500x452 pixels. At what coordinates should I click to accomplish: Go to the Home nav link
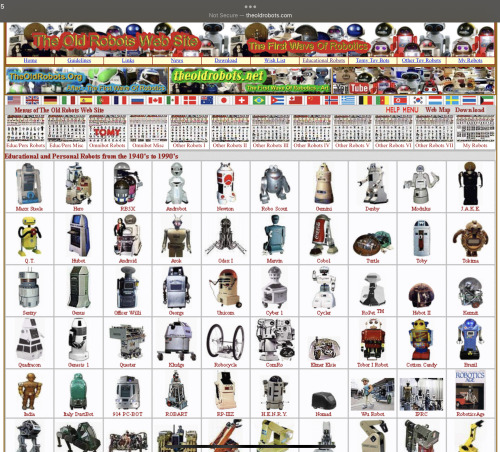30,60
